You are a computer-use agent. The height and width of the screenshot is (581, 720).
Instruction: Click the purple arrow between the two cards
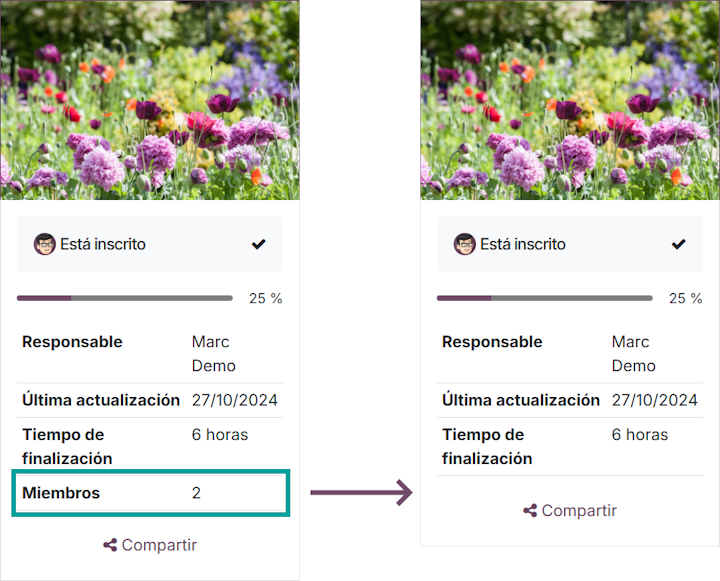[x=361, y=492]
